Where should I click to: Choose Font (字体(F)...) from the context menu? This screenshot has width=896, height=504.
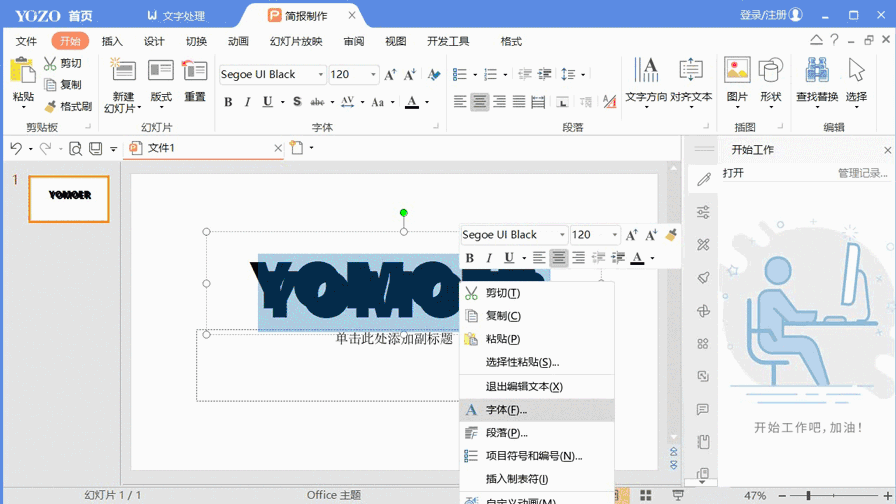pyautogui.click(x=537, y=410)
